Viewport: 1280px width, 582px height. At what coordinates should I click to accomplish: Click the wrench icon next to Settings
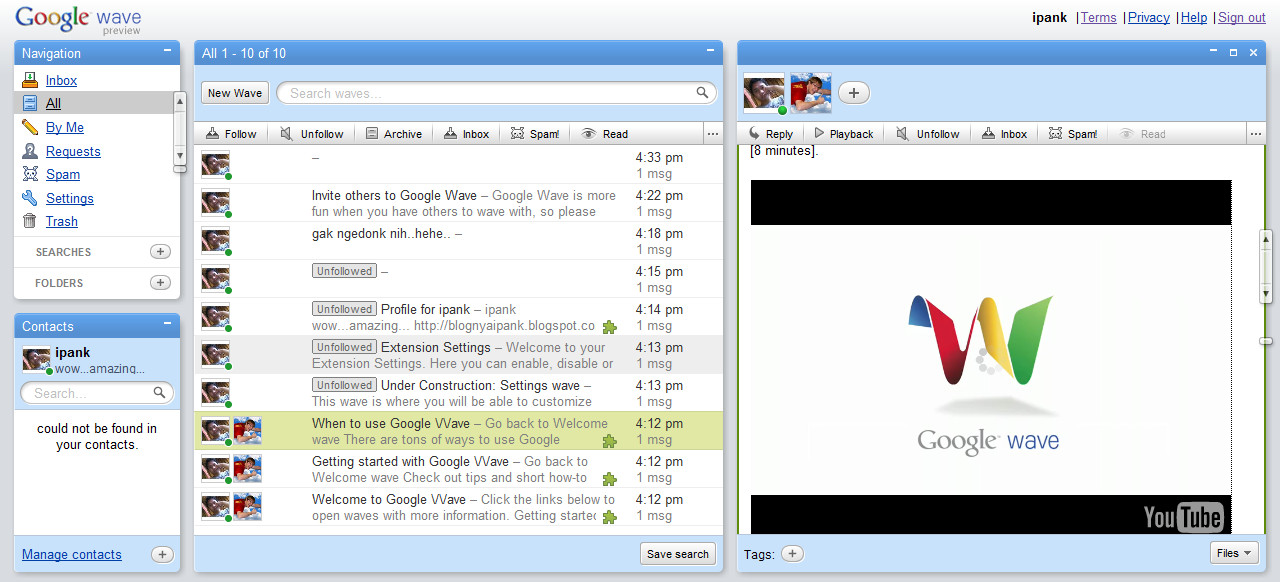pyautogui.click(x=30, y=198)
